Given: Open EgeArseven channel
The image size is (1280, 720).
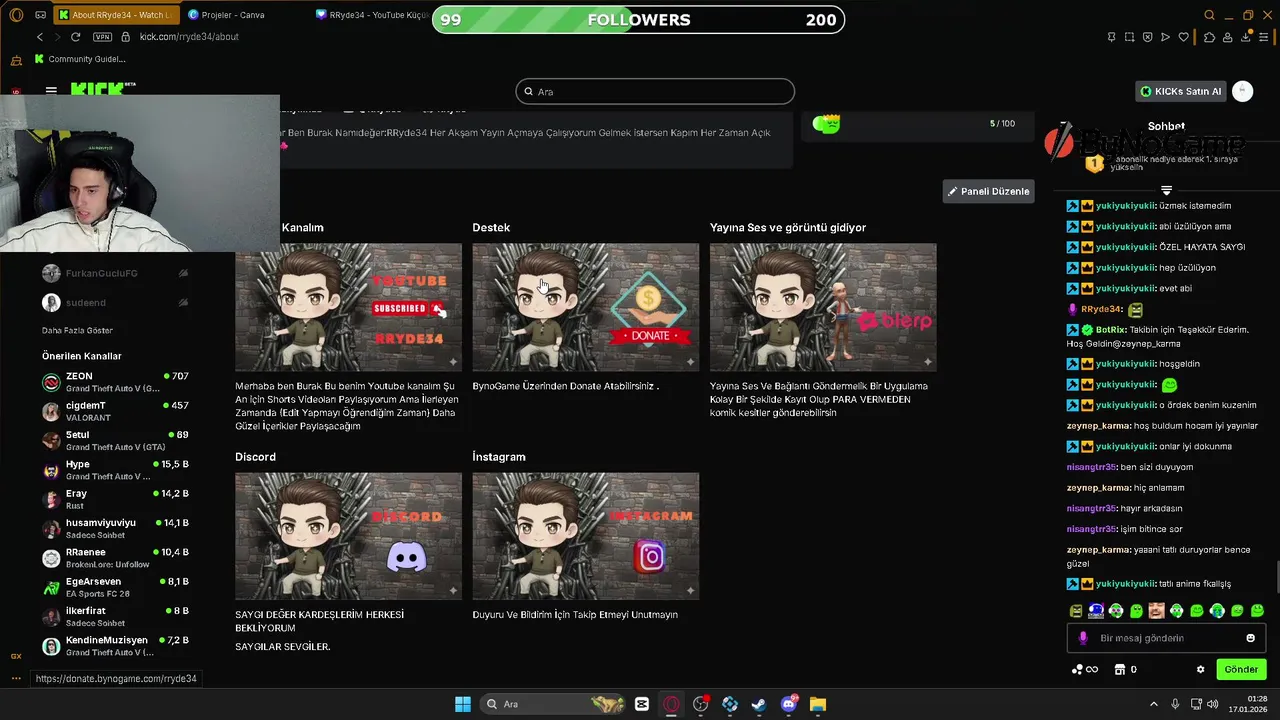Looking at the screenshot, I should [x=115, y=587].
